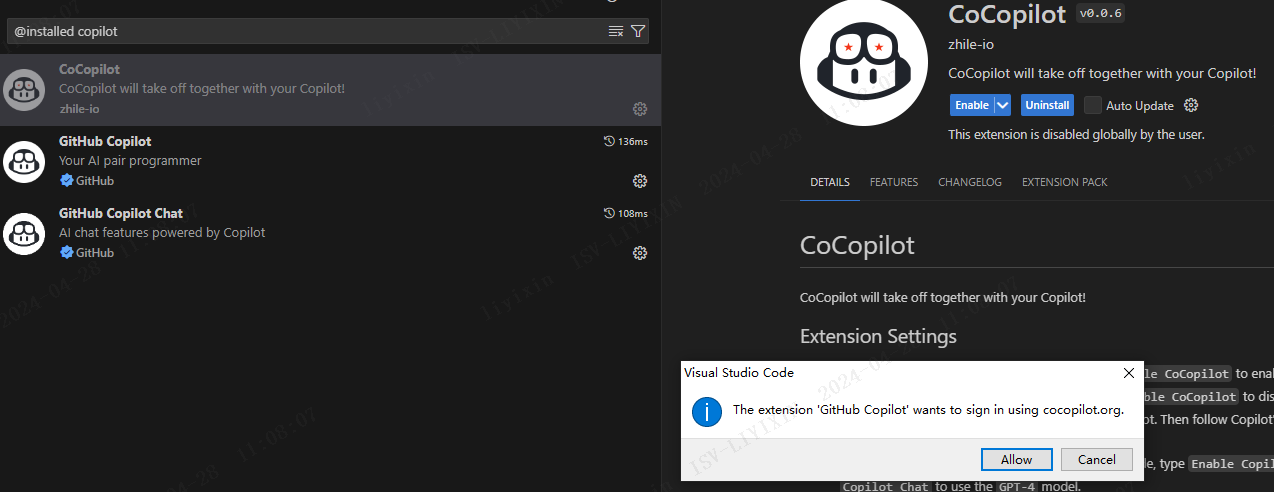Select the GitHub Copilot extension row

coord(330,162)
